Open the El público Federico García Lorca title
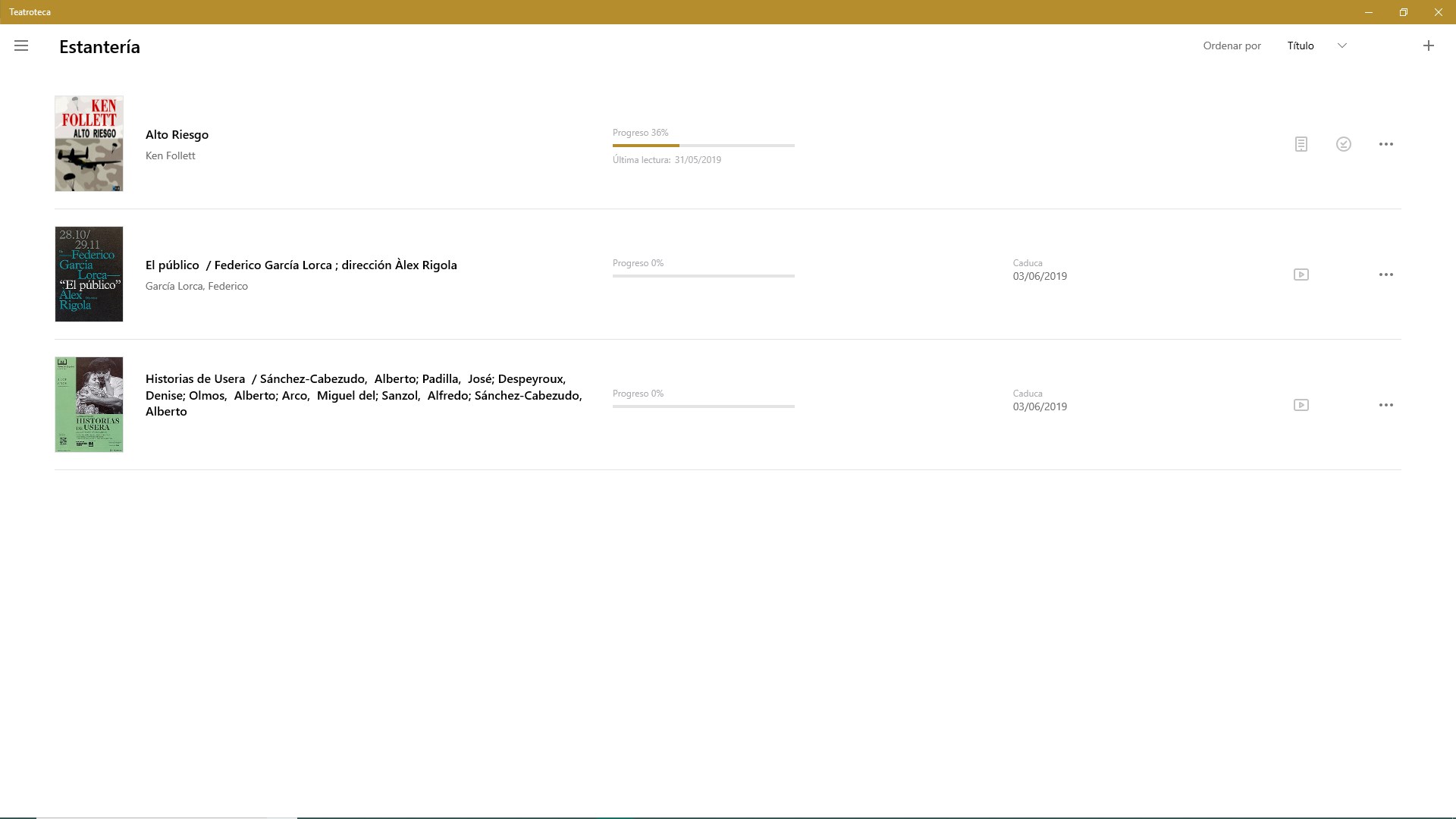Image resolution: width=1456 pixels, height=819 pixels. pyautogui.click(x=301, y=265)
